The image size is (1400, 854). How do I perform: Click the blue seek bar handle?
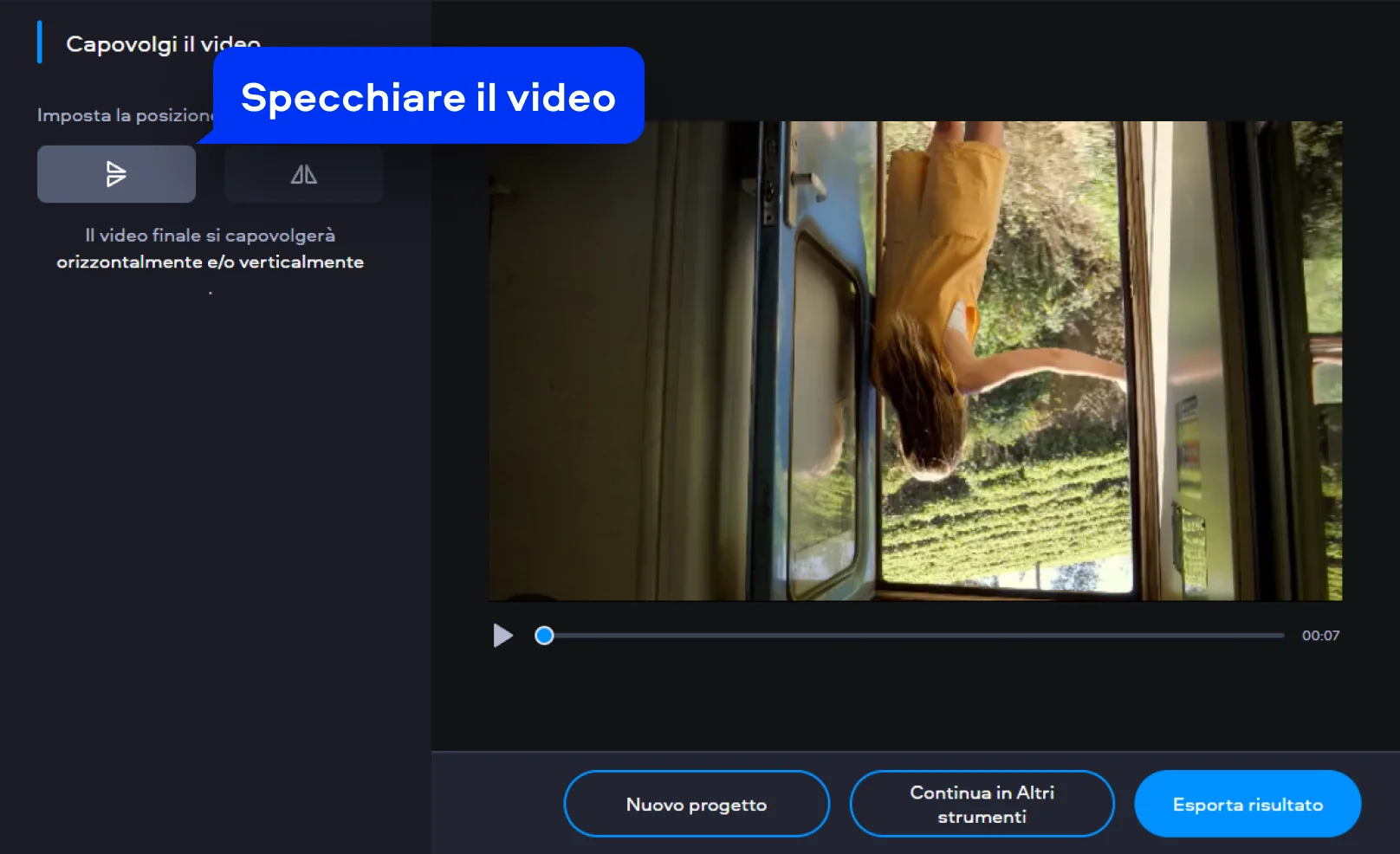coord(544,636)
